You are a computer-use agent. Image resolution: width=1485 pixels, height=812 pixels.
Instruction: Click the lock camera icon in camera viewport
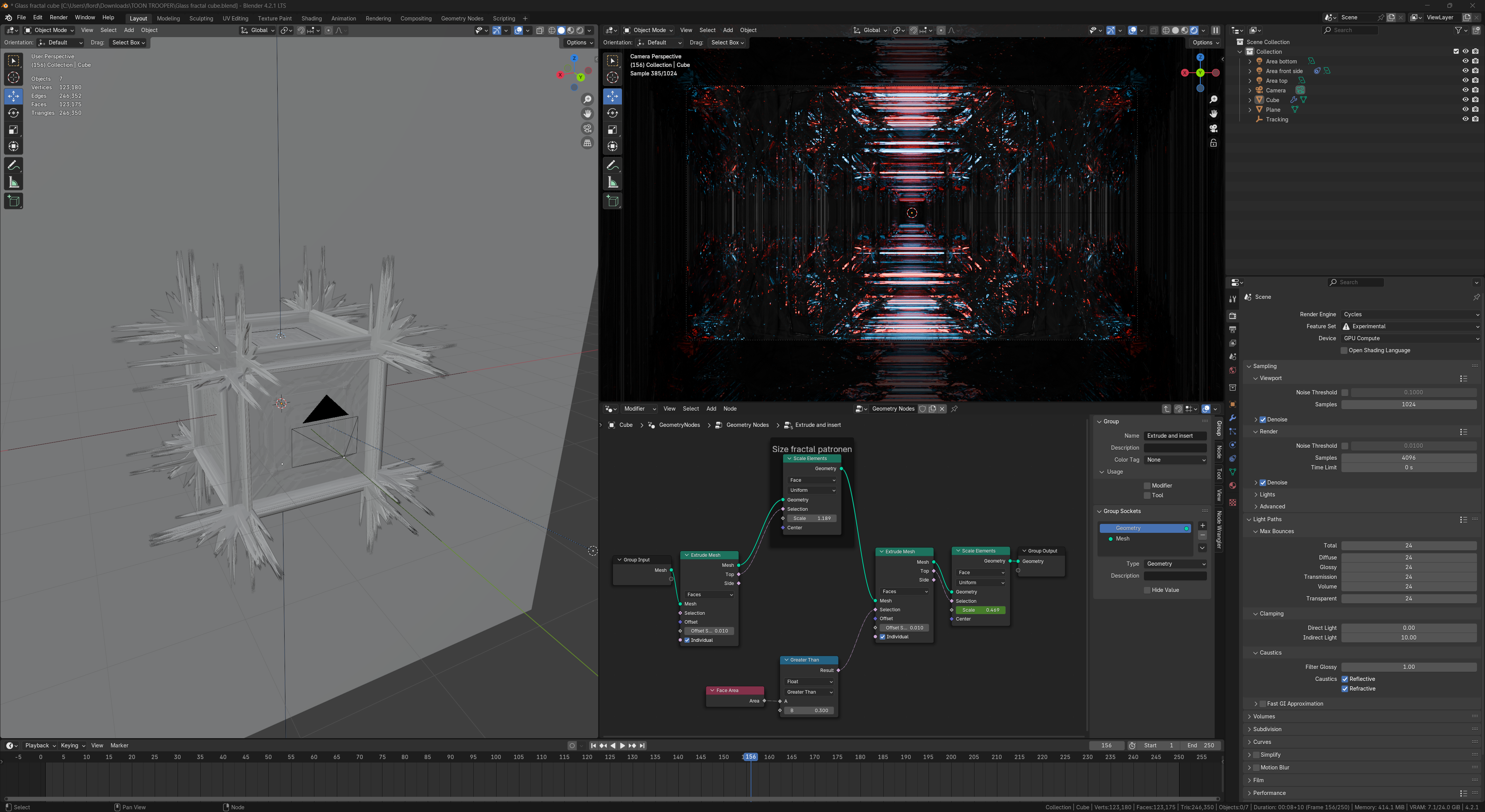1213,143
